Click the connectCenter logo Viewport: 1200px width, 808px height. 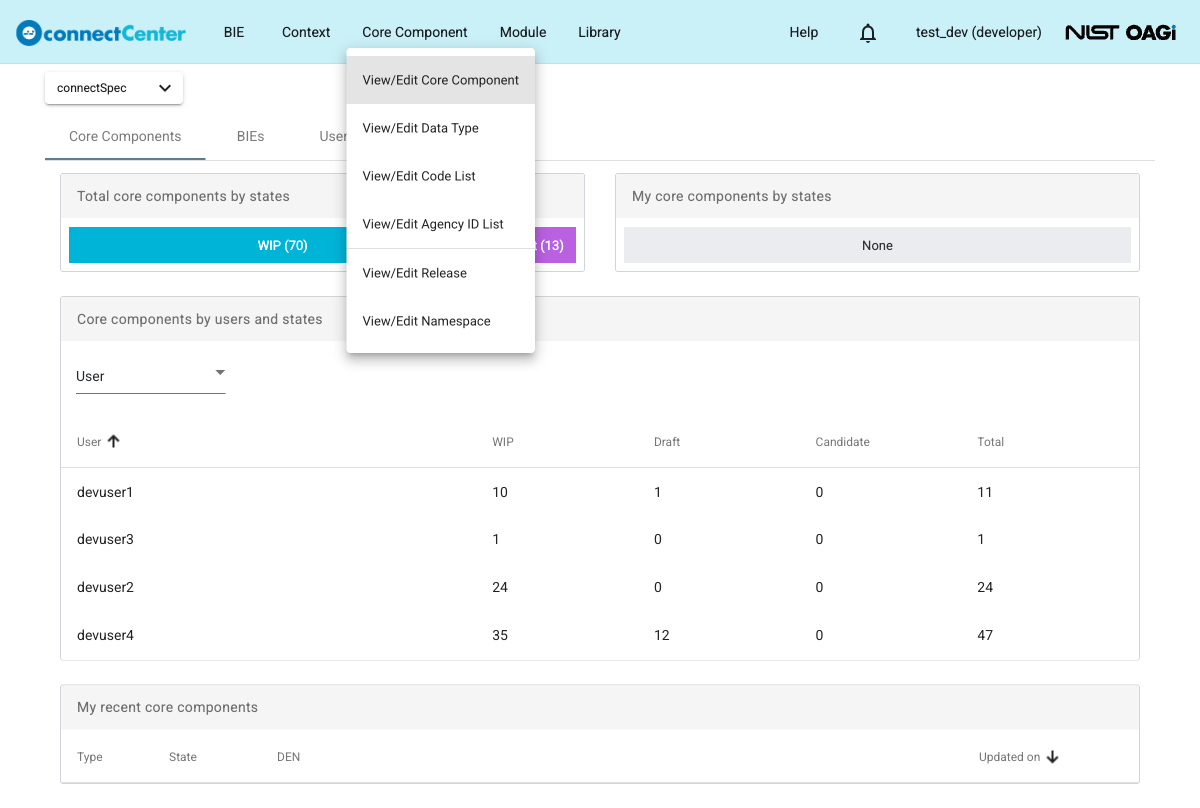101,32
